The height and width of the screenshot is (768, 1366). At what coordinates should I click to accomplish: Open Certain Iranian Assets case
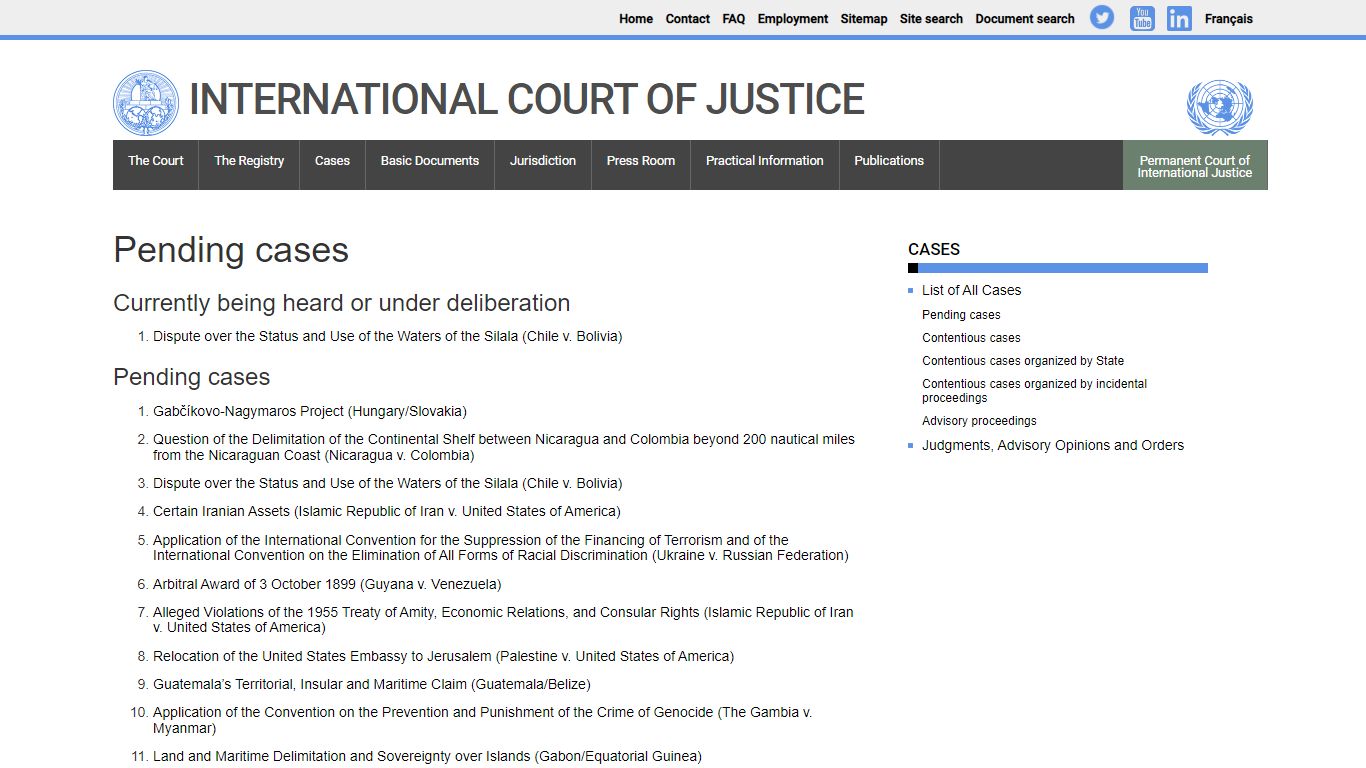(x=387, y=511)
